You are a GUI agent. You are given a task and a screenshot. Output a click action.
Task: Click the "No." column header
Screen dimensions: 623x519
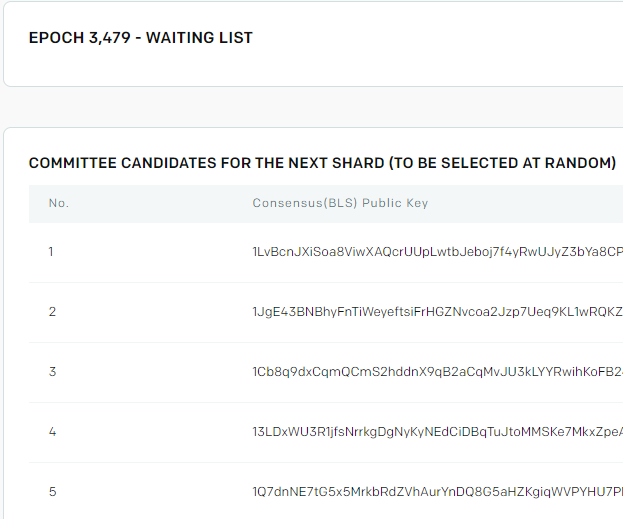tap(58, 203)
